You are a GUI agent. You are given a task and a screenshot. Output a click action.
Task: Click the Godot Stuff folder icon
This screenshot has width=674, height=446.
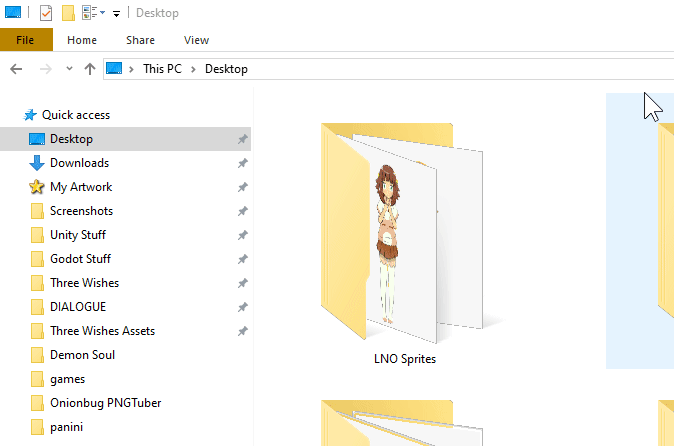pos(37,259)
